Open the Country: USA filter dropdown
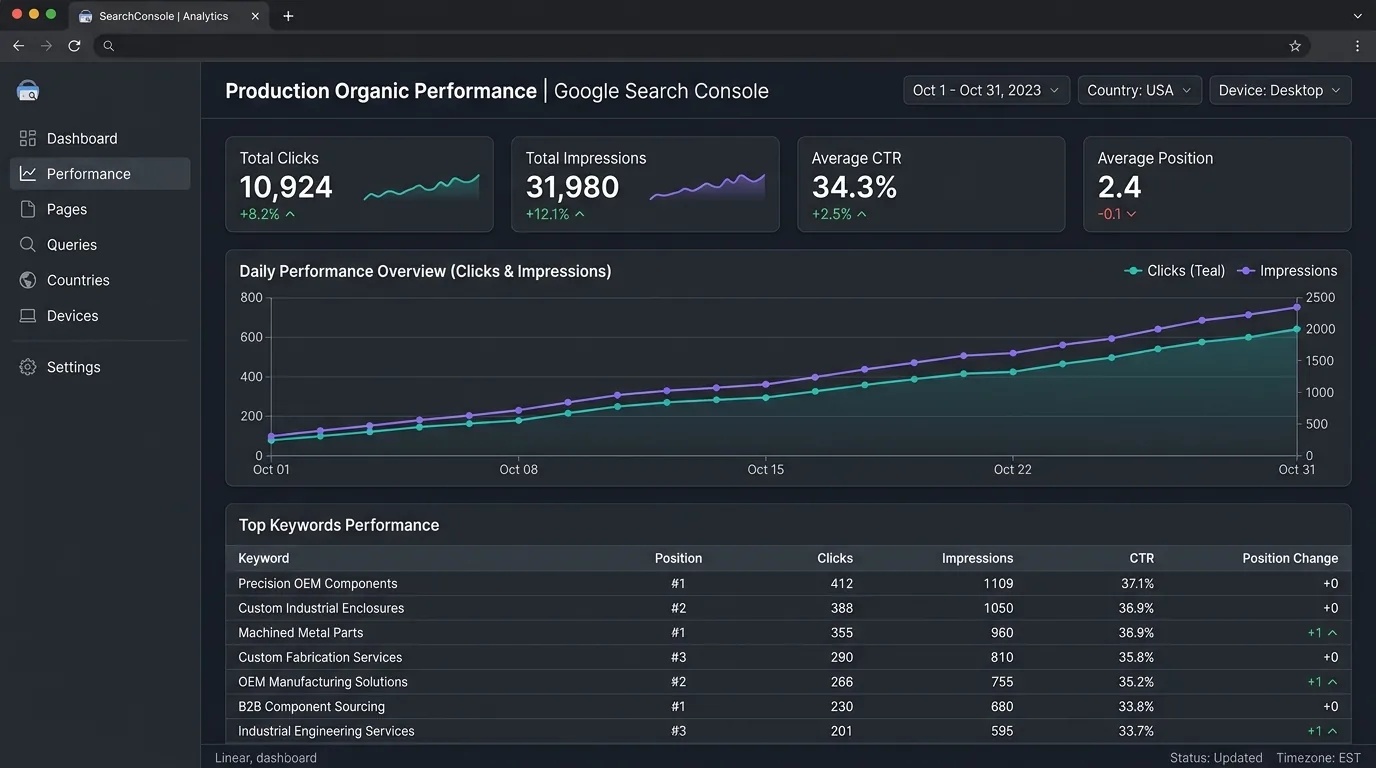 (1139, 90)
